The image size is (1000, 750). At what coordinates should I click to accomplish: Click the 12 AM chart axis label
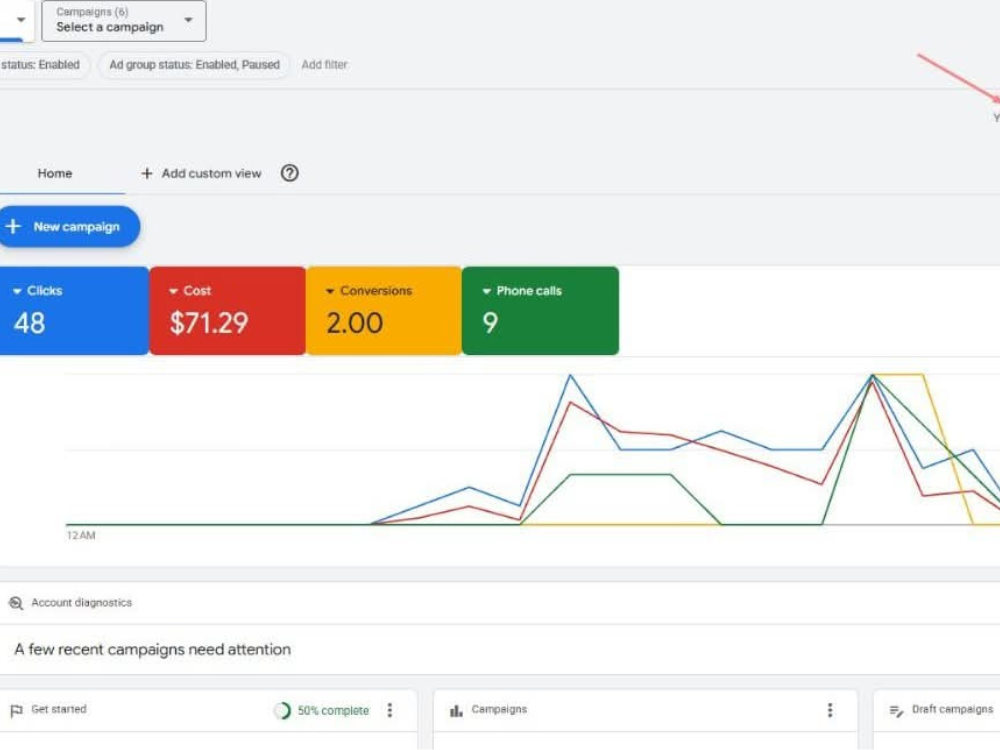(81, 535)
